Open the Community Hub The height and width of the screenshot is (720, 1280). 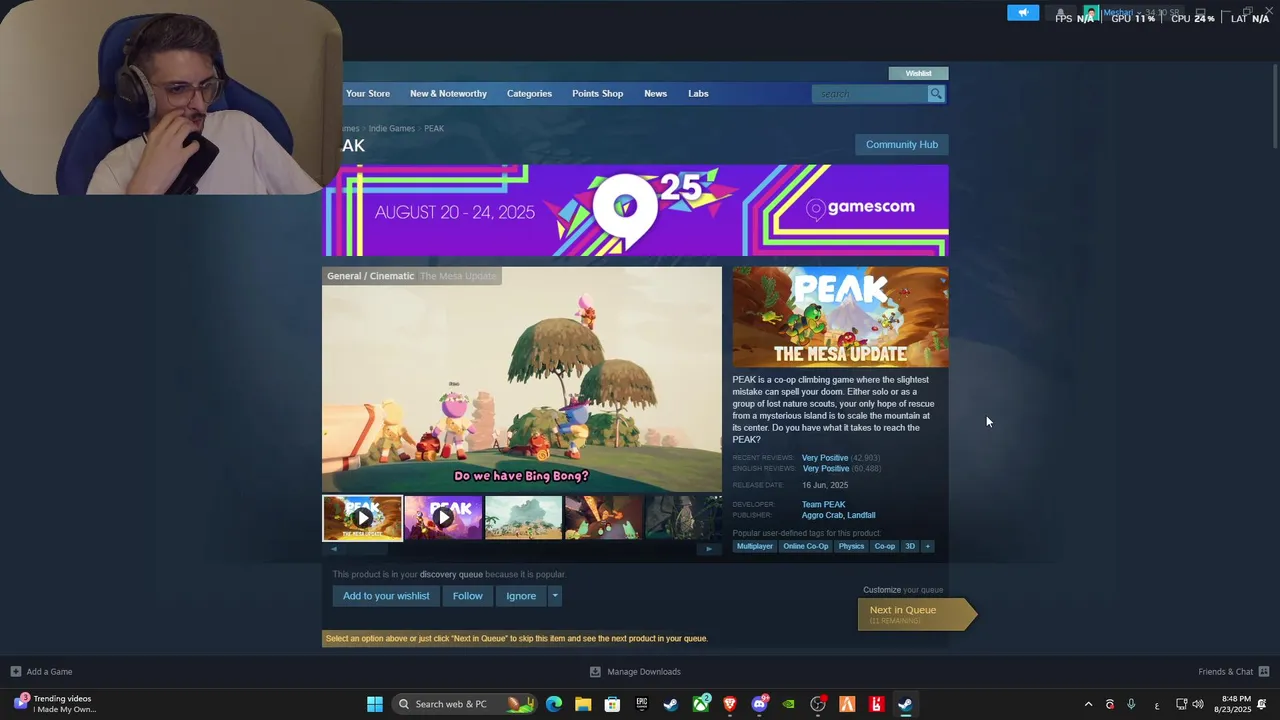click(x=902, y=145)
